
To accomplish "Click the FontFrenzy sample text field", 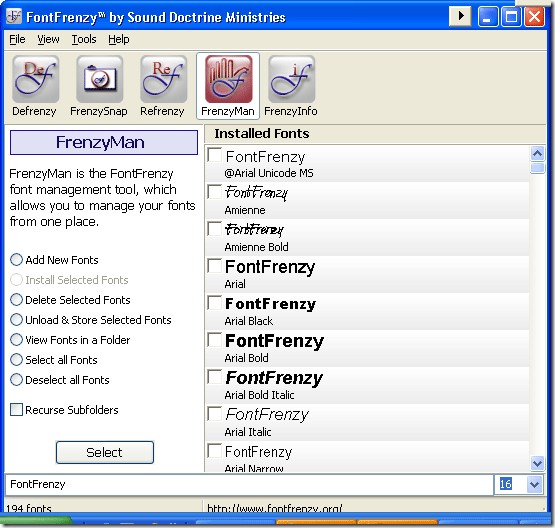I will 249,484.
